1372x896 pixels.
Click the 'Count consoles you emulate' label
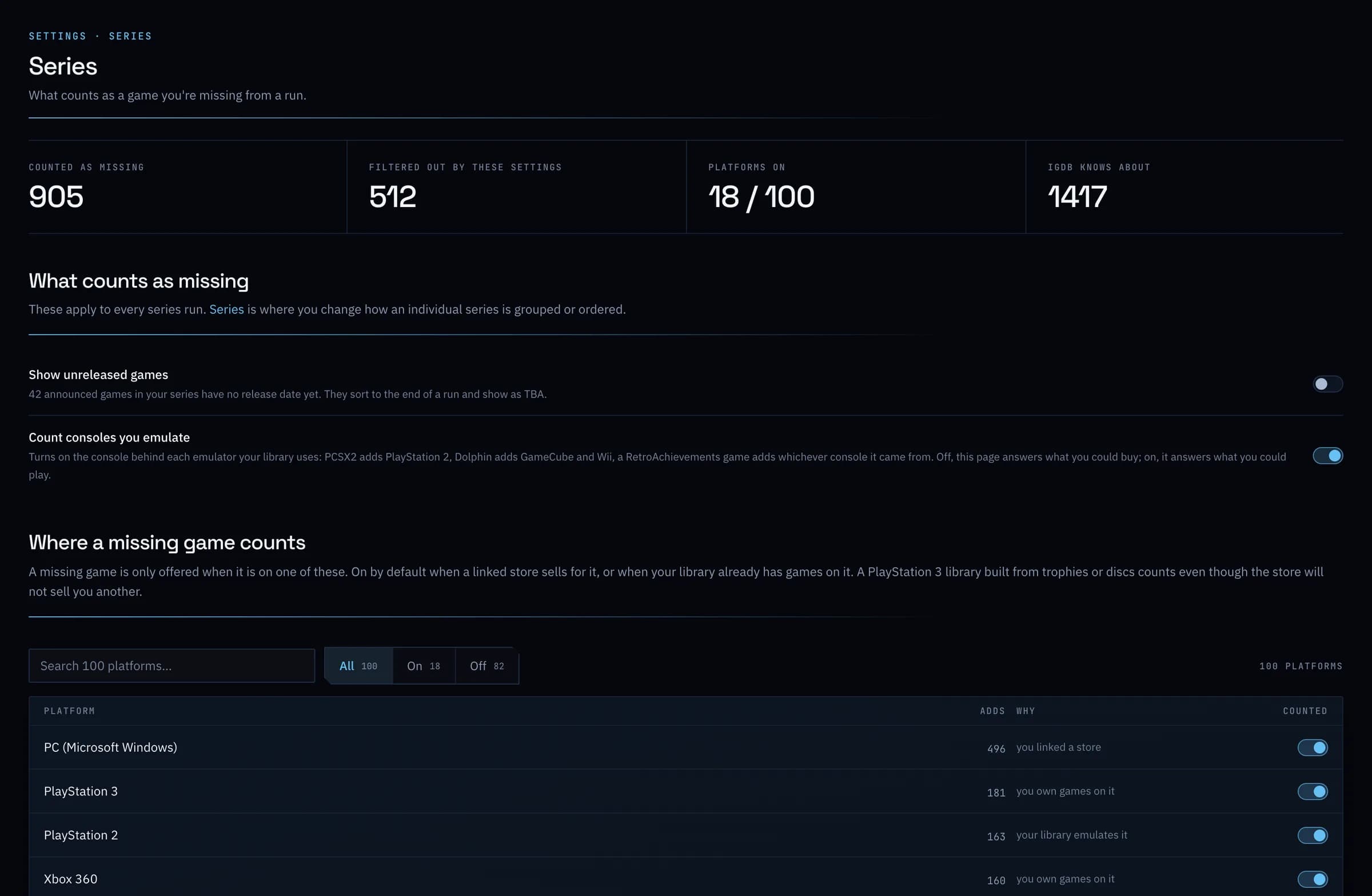pos(110,437)
